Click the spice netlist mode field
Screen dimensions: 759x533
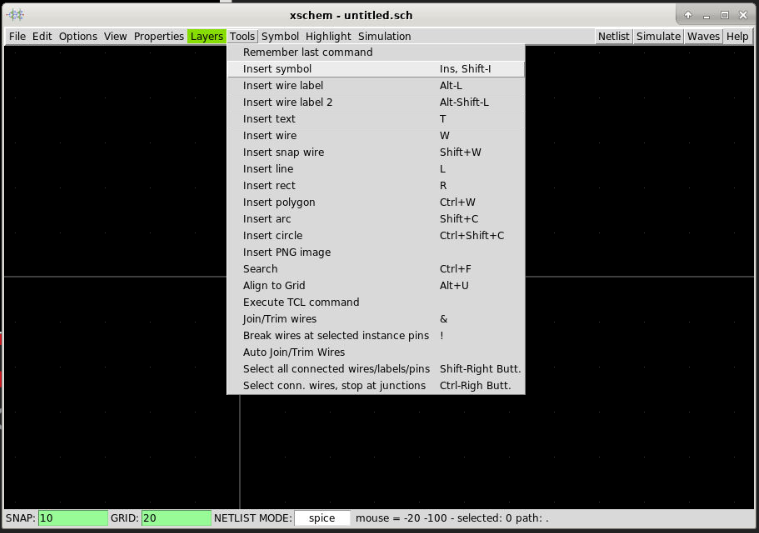322,518
